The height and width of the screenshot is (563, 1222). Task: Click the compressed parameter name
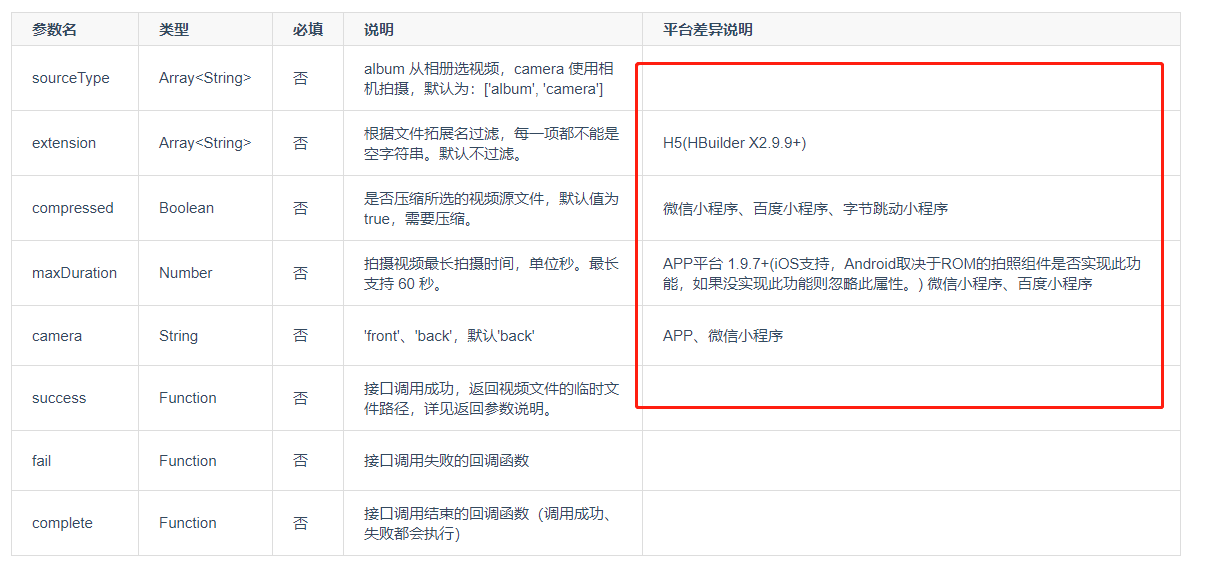pyautogui.click(x=73, y=208)
